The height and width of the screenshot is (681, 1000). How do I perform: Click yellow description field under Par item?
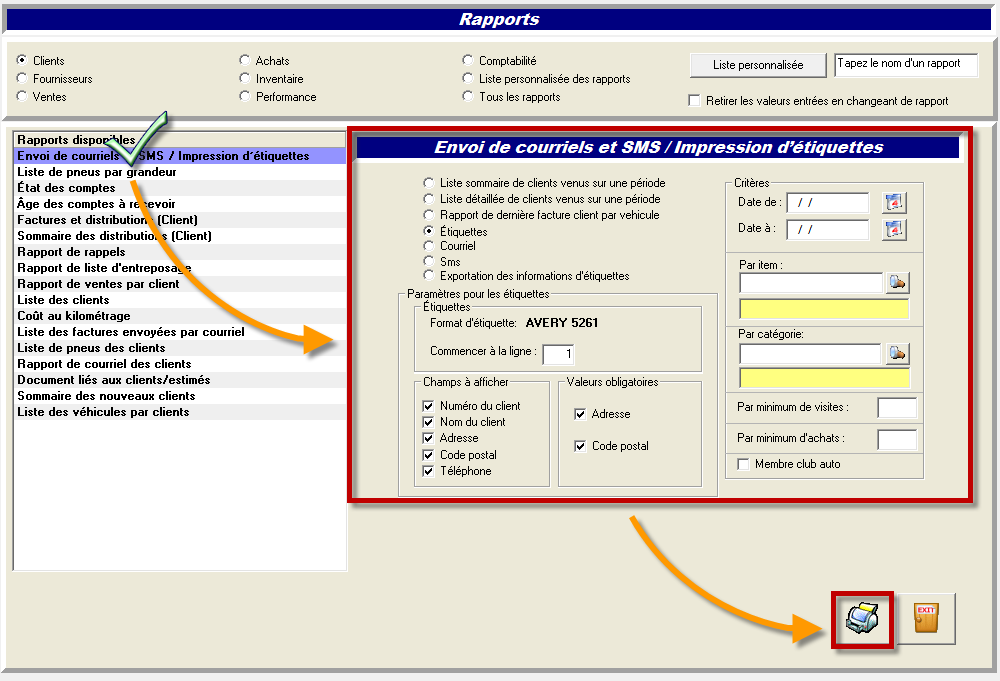pos(824,309)
